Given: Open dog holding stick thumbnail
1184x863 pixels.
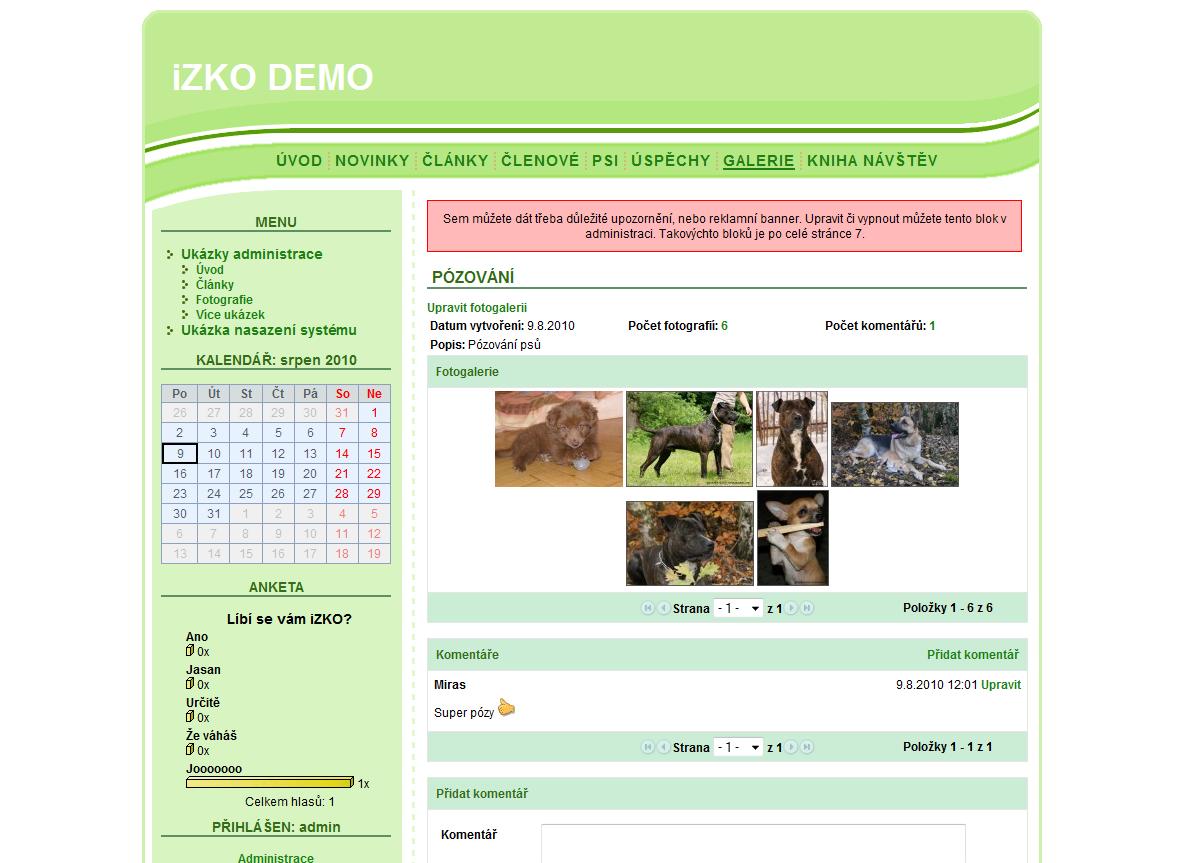Looking at the screenshot, I should point(793,538).
